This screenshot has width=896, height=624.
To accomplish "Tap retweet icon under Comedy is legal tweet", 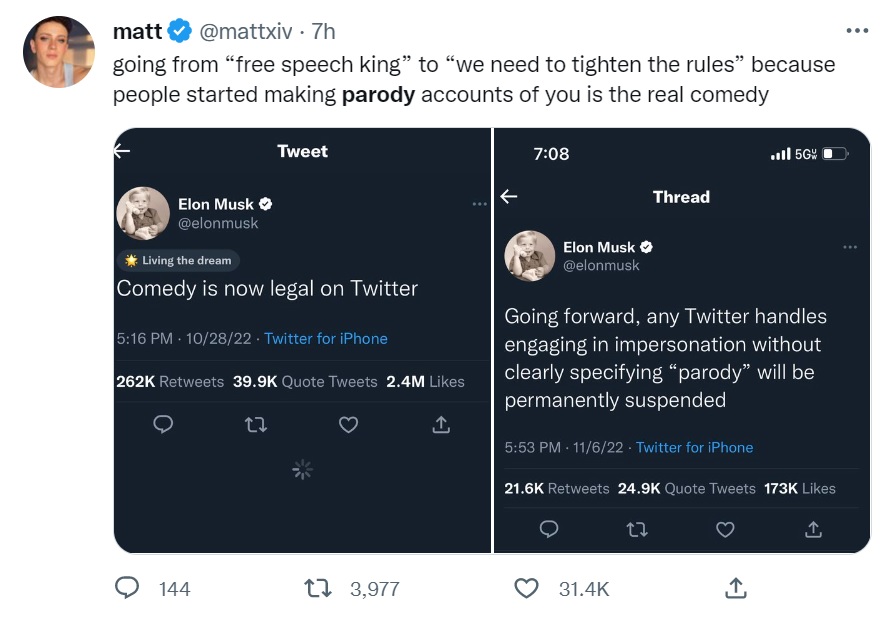I will tap(255, 425).
